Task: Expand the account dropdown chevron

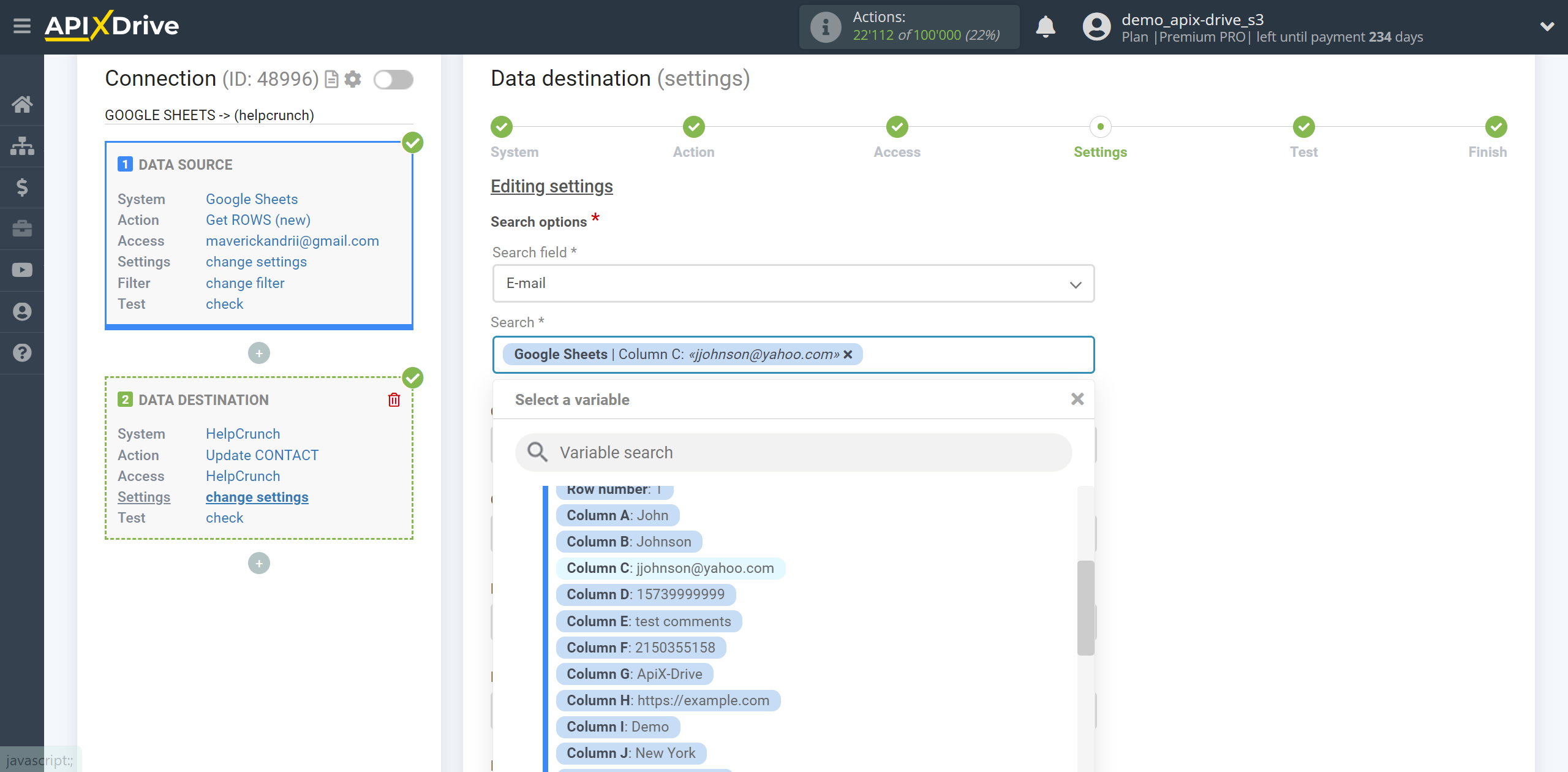Action: pyautogui.click(x=1547, y=26)
